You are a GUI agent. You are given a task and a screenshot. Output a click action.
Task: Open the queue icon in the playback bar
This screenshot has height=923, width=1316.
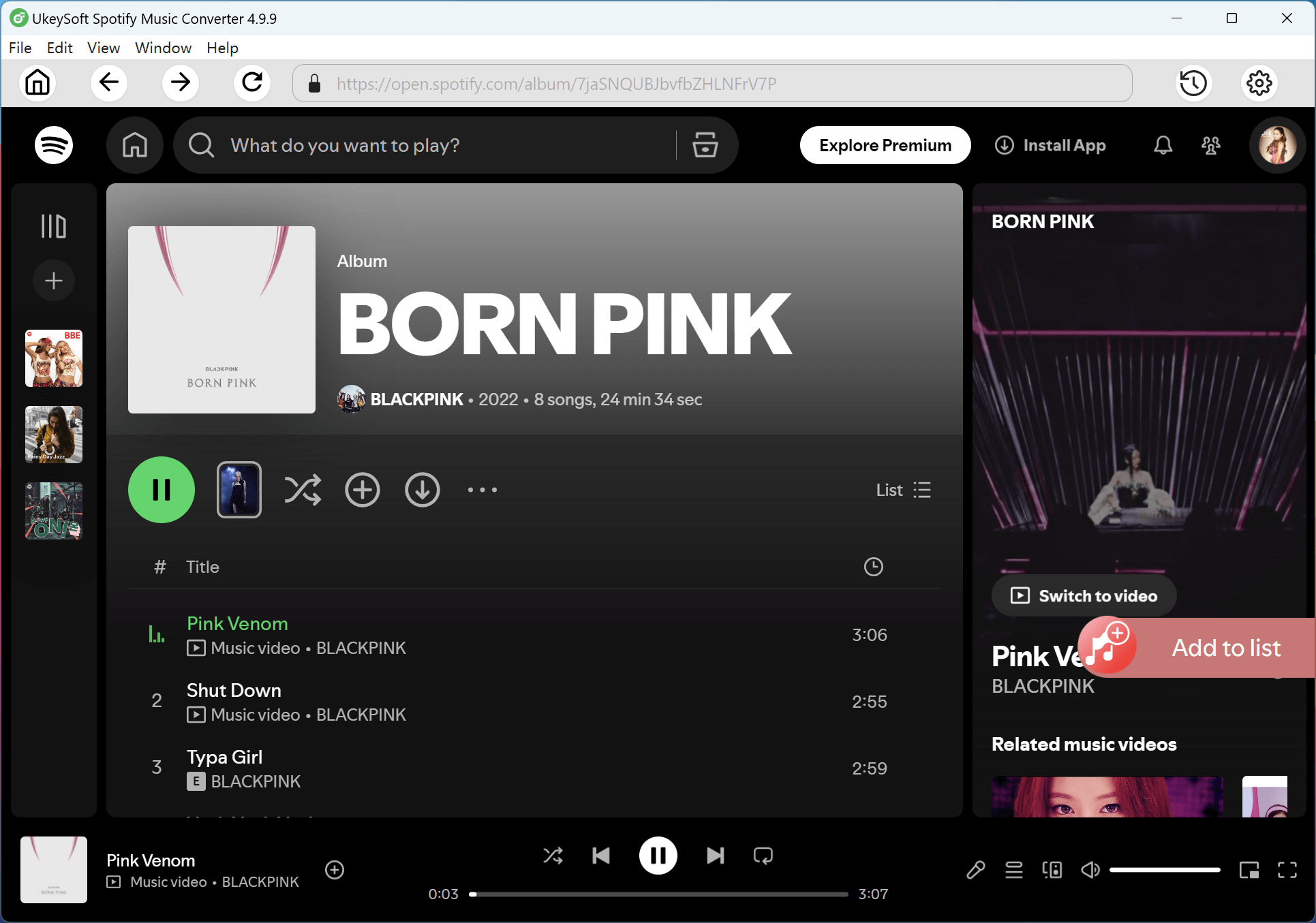1014,870
